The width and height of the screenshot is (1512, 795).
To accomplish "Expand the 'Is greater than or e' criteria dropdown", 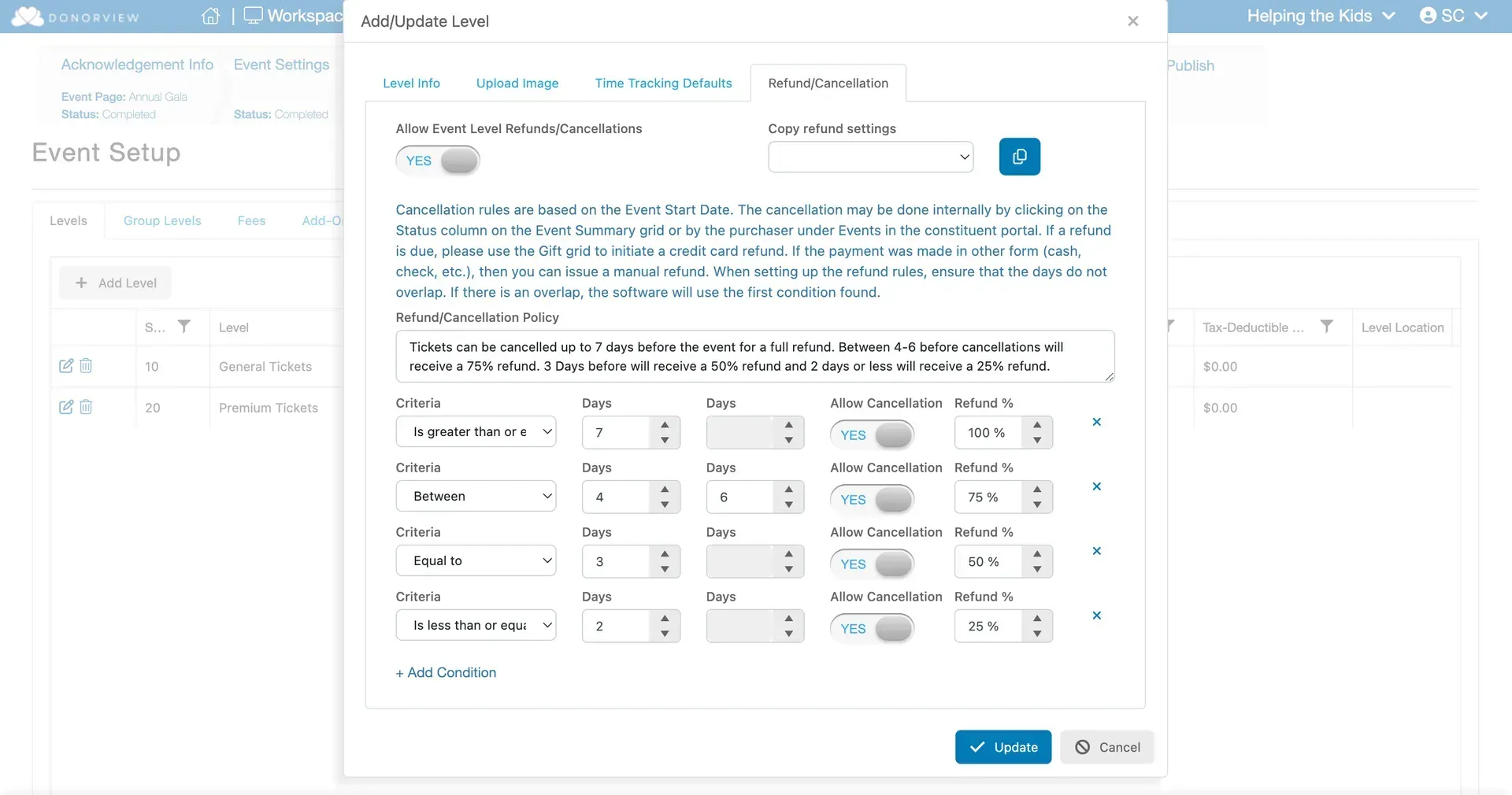I will point(476,432).
